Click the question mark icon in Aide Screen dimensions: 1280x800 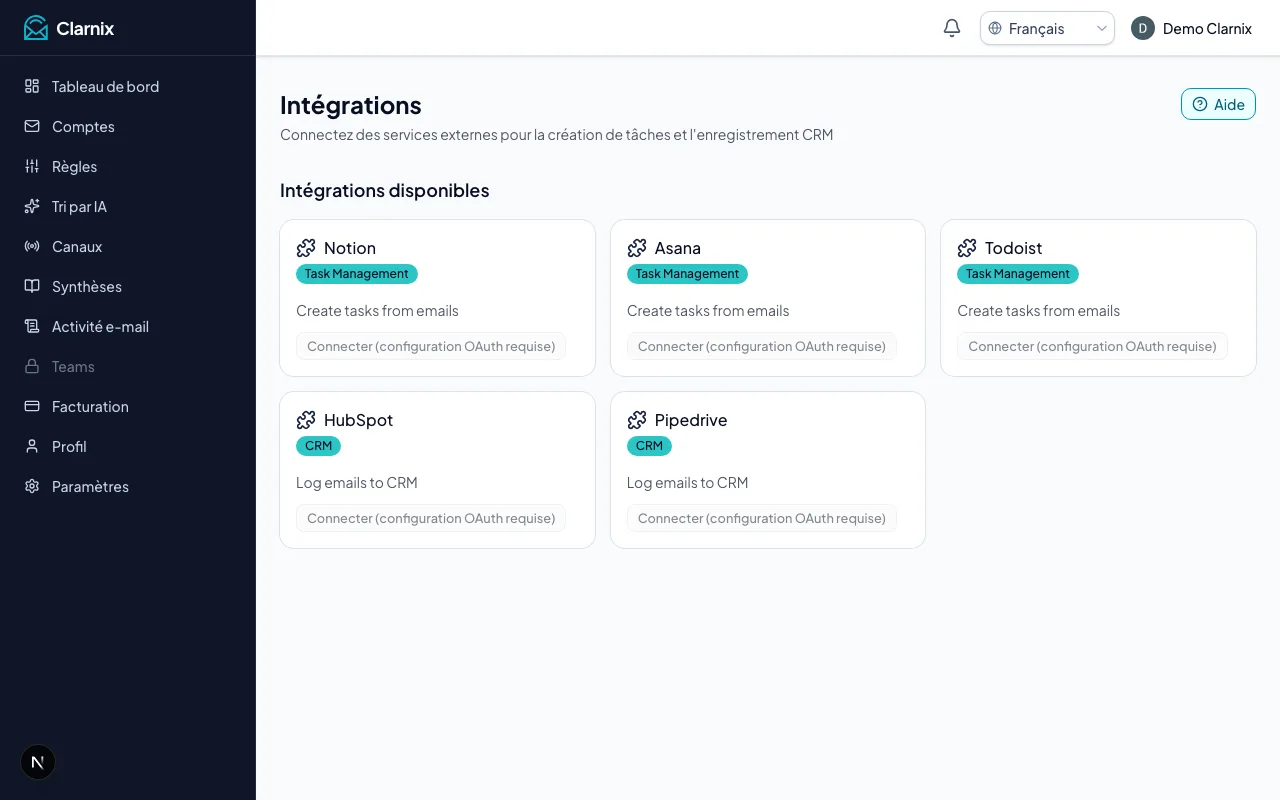1200,104
